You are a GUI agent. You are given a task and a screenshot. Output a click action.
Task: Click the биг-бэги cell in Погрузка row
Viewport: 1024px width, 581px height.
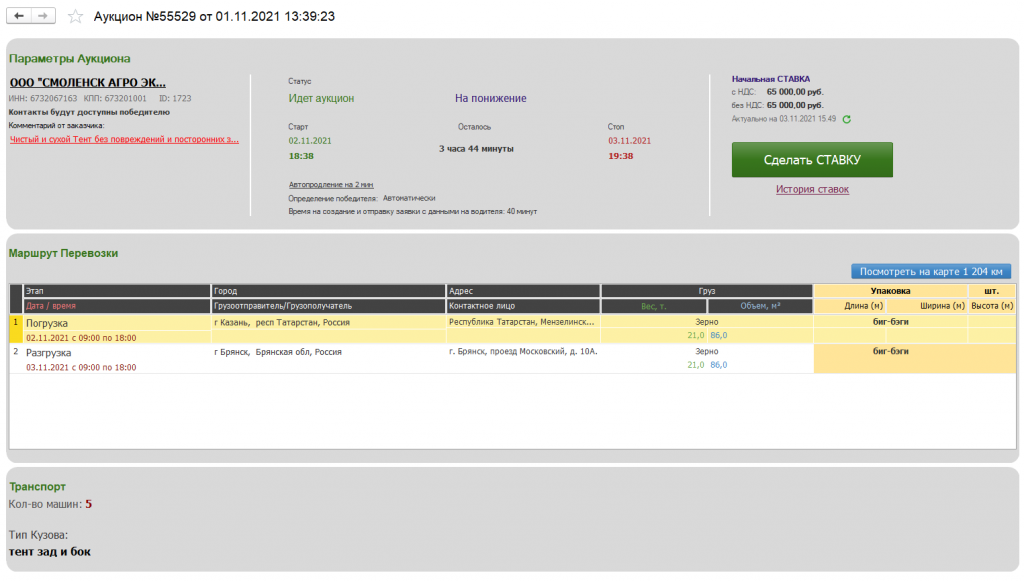pyautogui.click(x=891, y=322)
